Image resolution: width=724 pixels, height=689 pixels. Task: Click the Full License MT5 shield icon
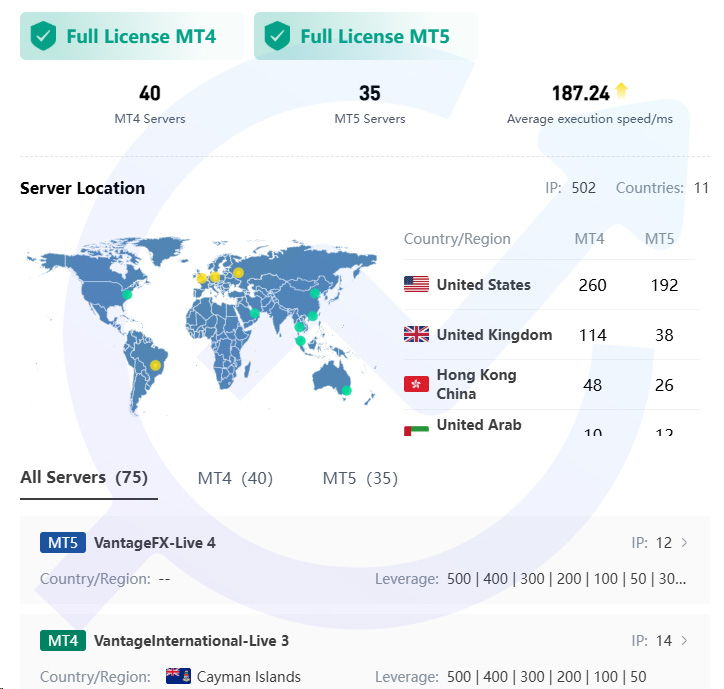277,36
